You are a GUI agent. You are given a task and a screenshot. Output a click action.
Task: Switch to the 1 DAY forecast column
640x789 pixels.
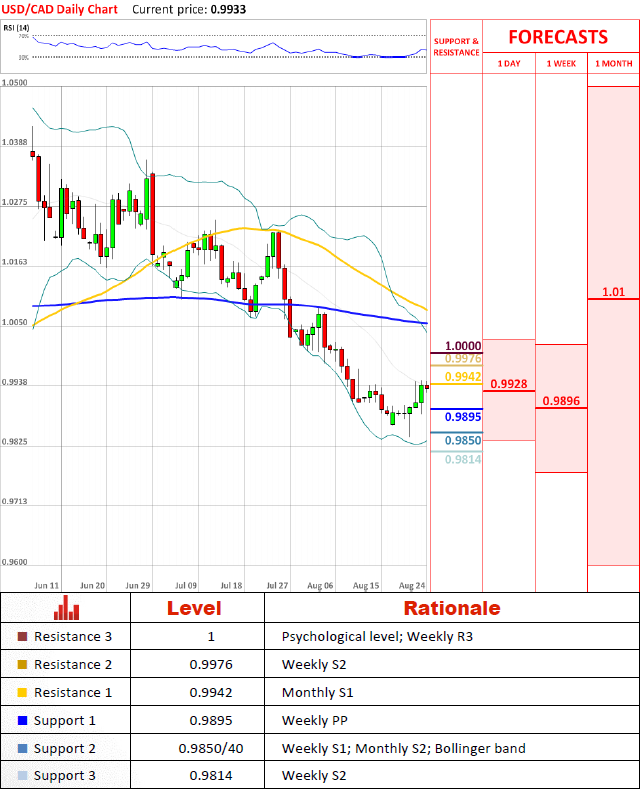pos(508,63)
